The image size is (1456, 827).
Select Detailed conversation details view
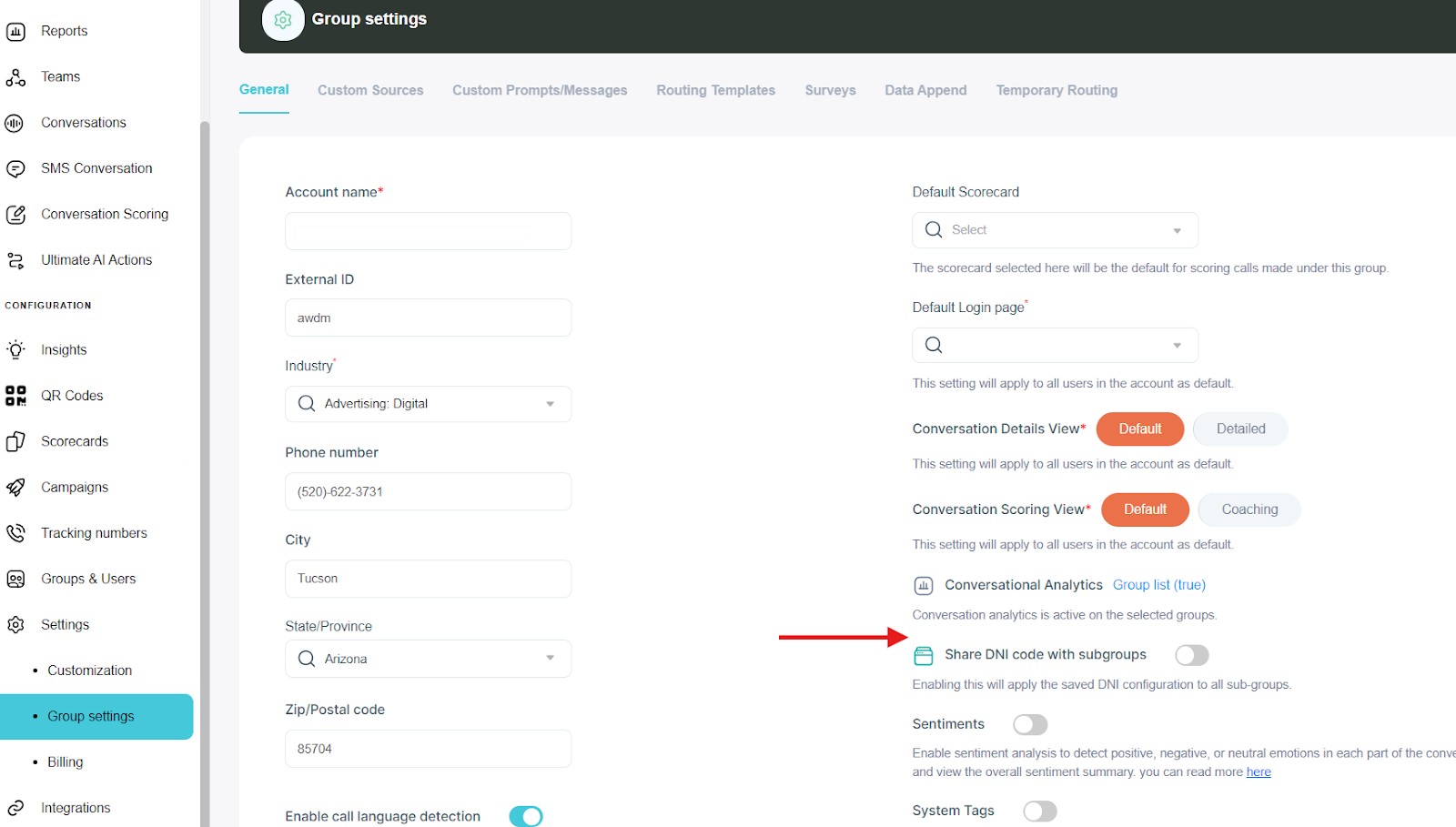point(1240,429)
